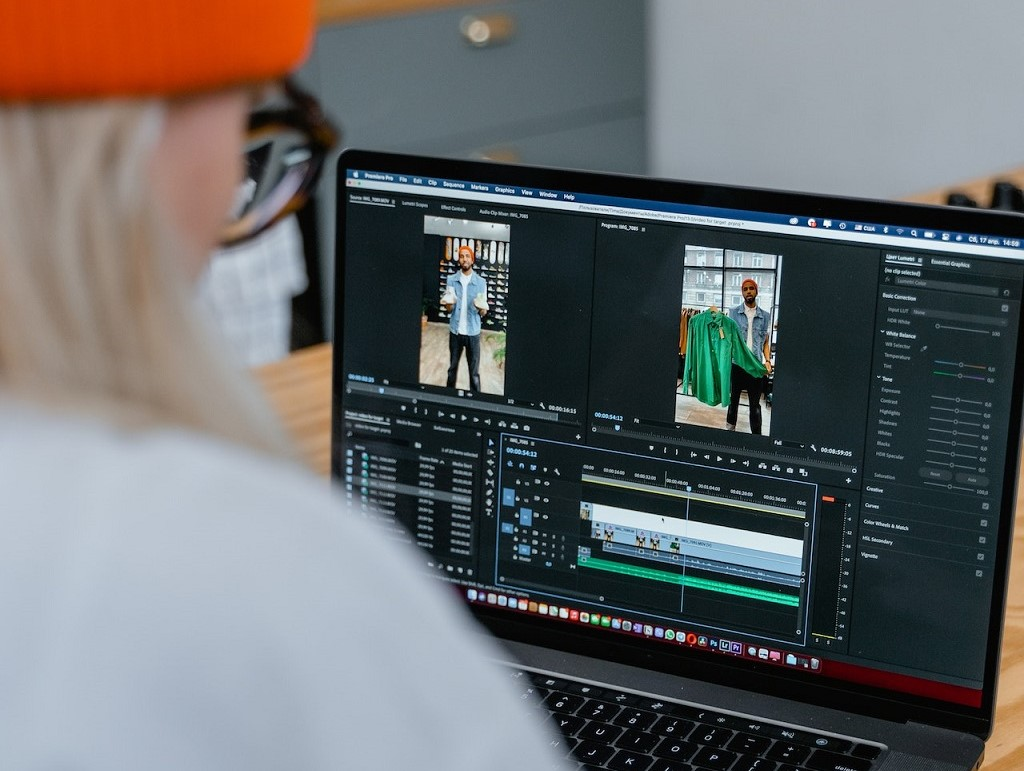Open Input LUT dropdown
This screenshot has height=771, width=1024.
959,317
